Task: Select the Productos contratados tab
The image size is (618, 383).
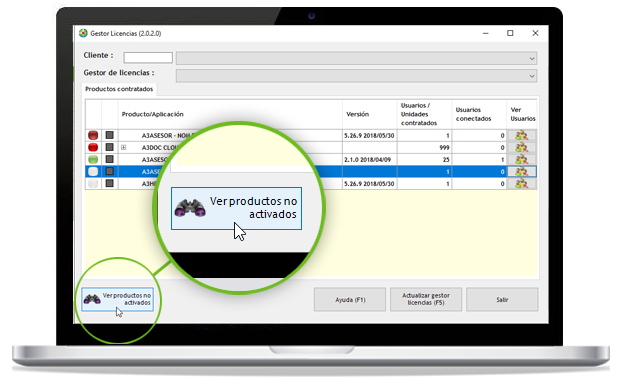Action: coord(119,89)
